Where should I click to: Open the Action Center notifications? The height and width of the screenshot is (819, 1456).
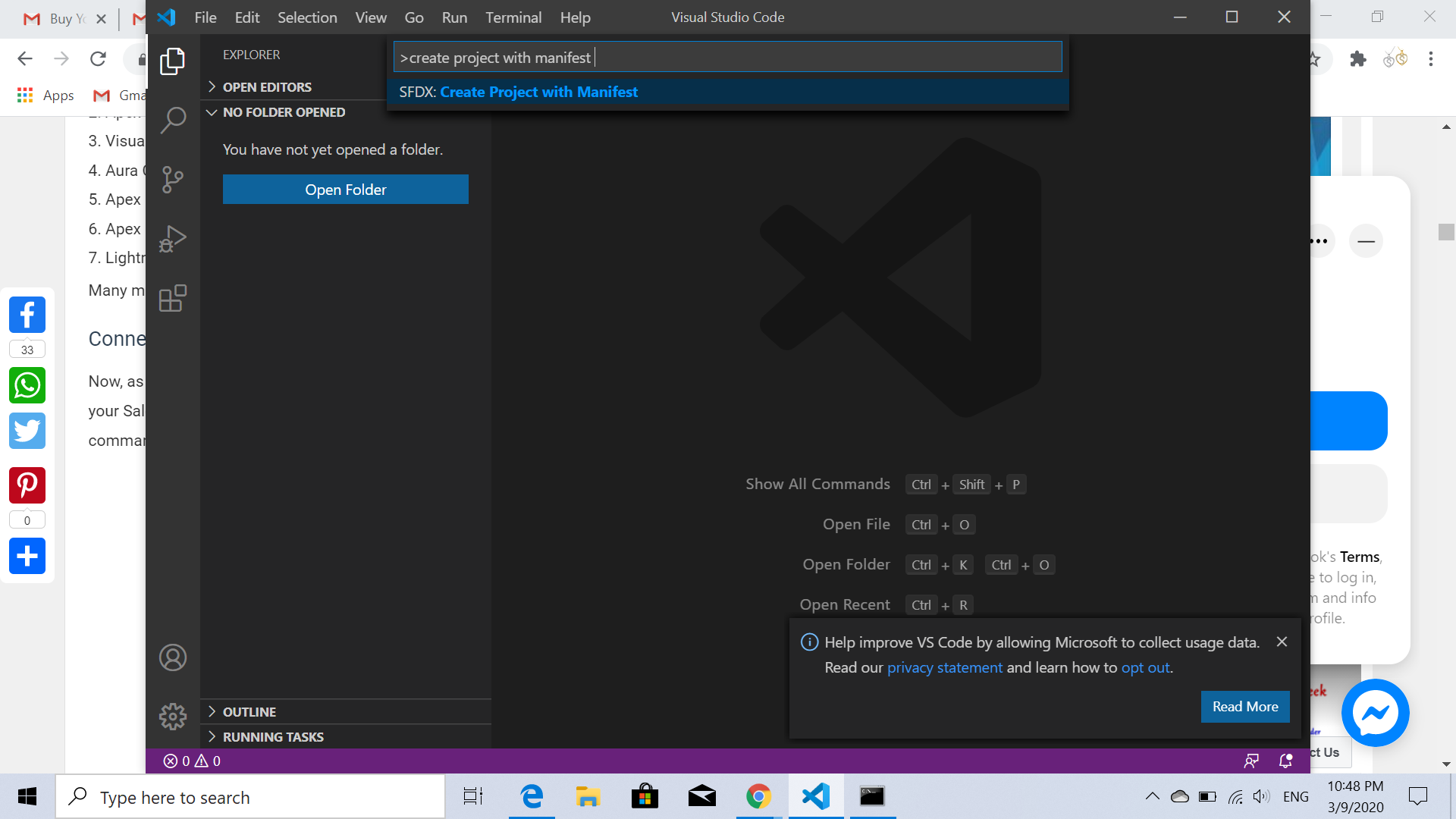(x=1417, y=796)
